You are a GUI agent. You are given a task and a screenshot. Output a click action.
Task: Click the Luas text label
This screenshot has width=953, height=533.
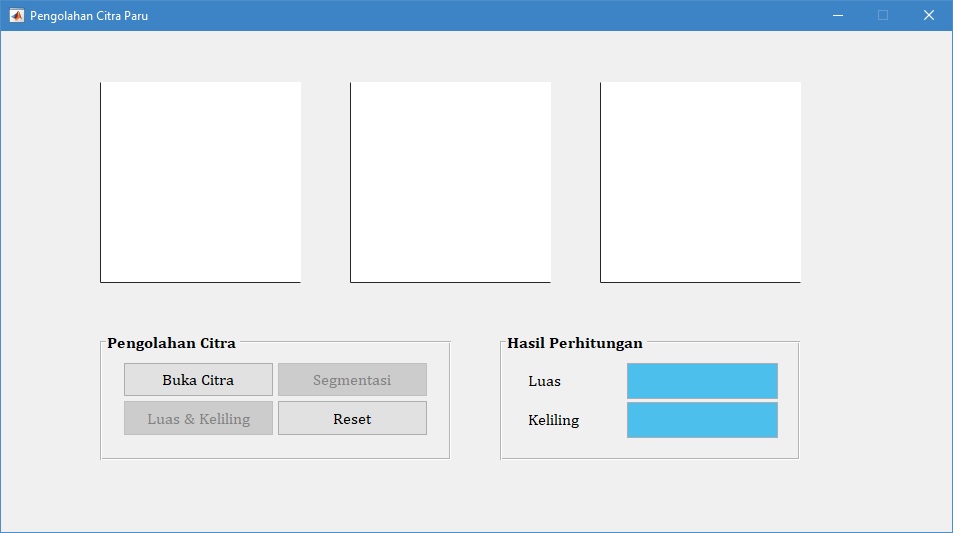coord(545,381)
